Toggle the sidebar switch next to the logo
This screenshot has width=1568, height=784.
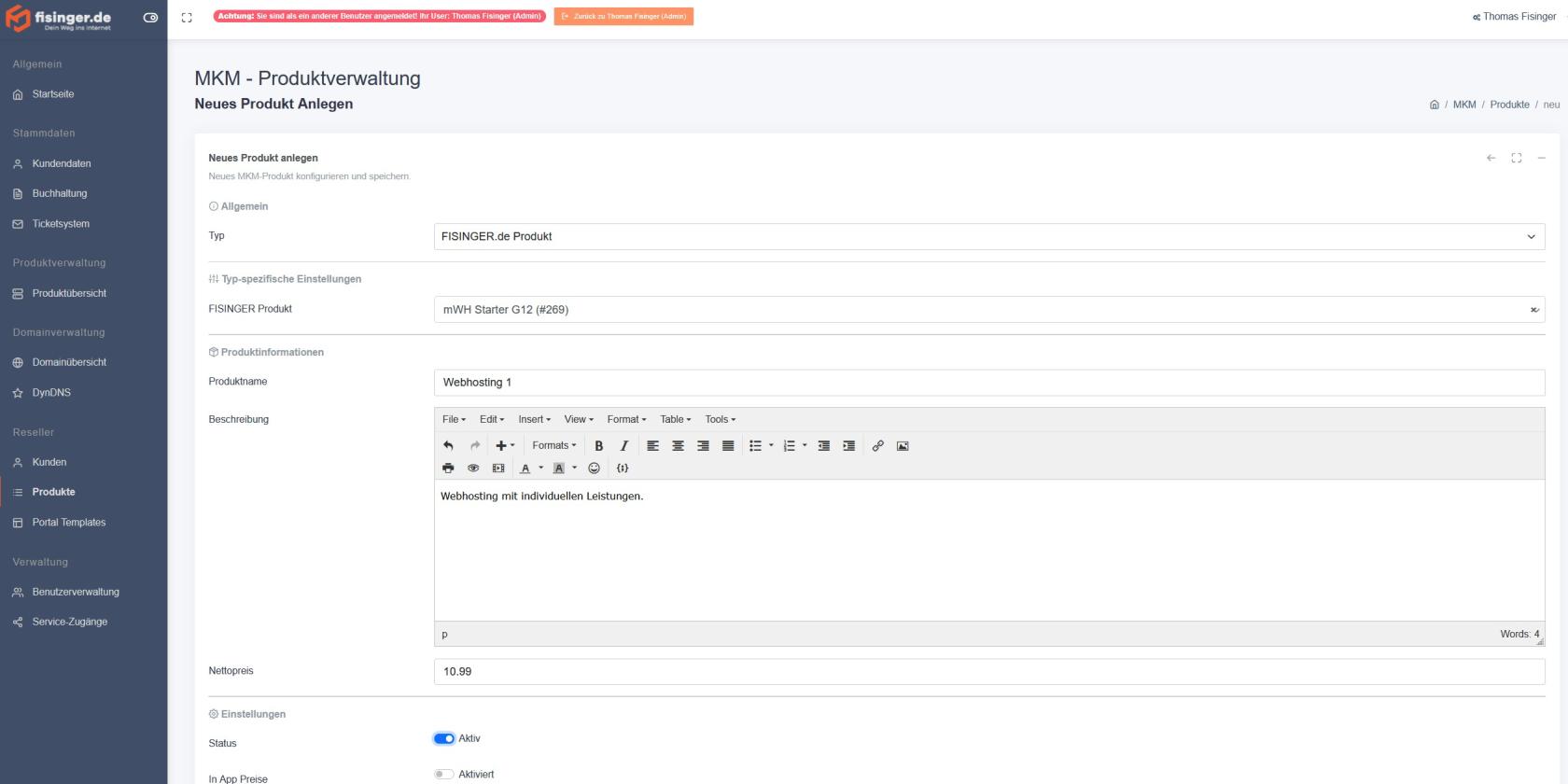point(150,18)
